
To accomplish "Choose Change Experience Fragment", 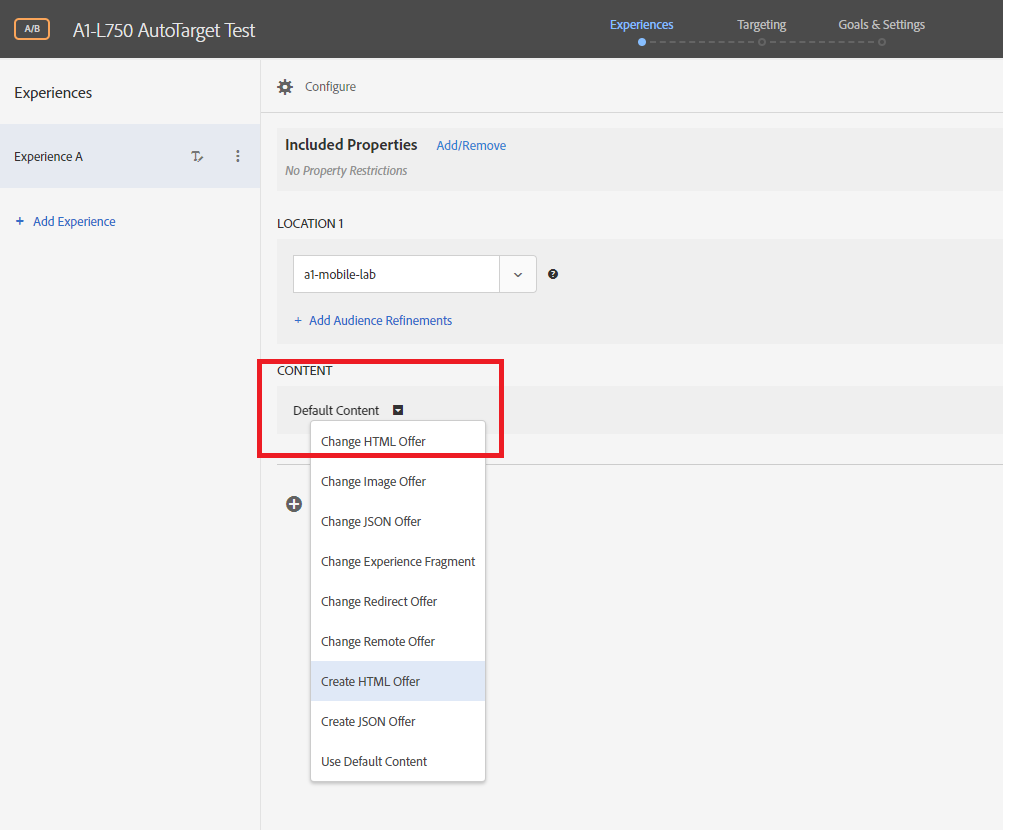I will pos(398,561).
